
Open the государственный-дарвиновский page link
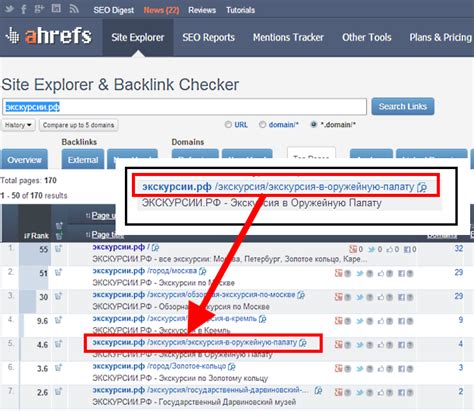coord(201,390)
